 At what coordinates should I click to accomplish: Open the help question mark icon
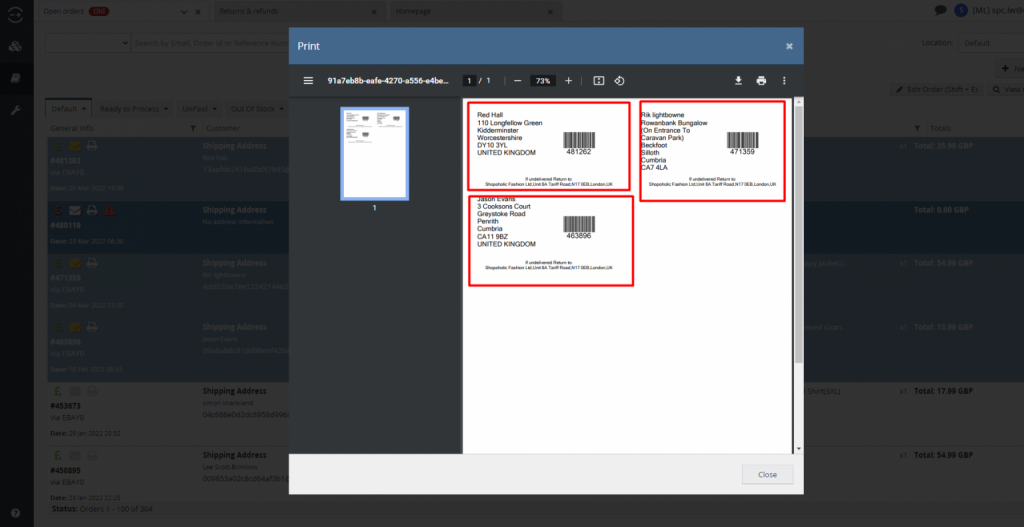click(16, 513)
